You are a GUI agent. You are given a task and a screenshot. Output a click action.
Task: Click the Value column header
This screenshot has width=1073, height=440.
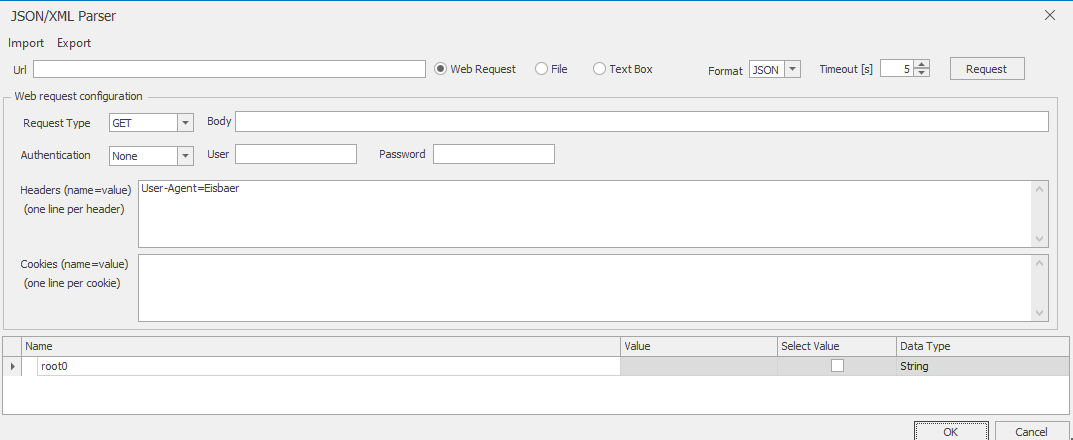coord(699,346)
